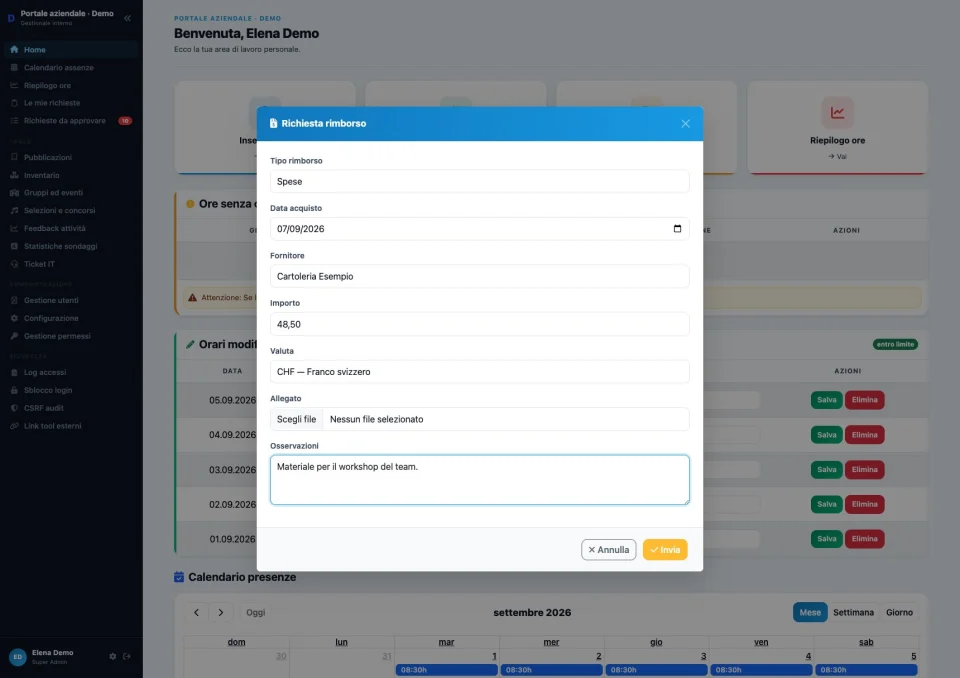This screenshot has width=960, height=678.
Task: Click the logout icon in sidebar footer
Action: point(127,657)
